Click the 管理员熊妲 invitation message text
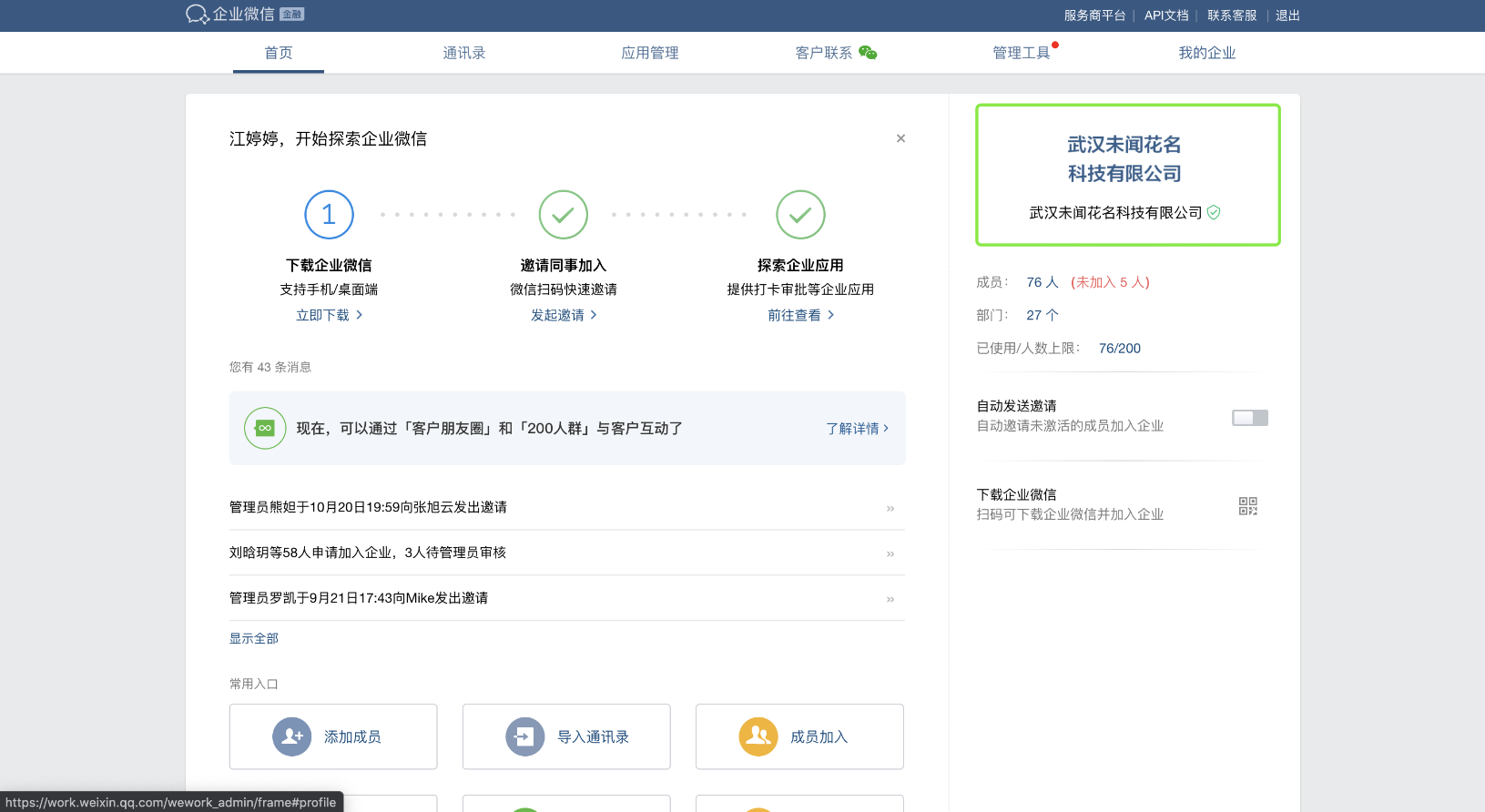The height and width of the screenshot is (812, 1485). click(x=368, y=507)
